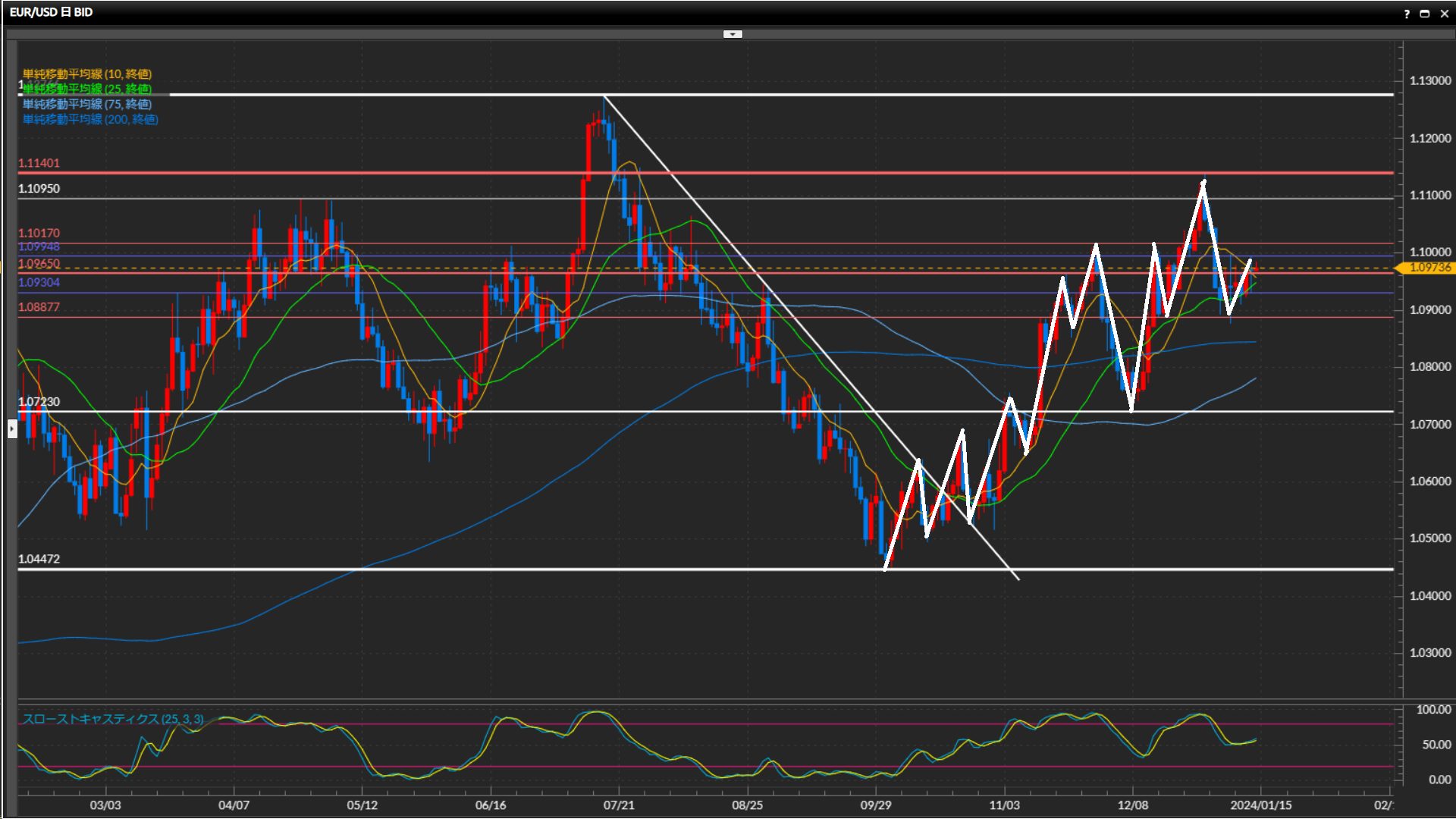Expand the collapsed top toolbar arrow
This screenshot has width=1456, height=819.
point(733,34)
